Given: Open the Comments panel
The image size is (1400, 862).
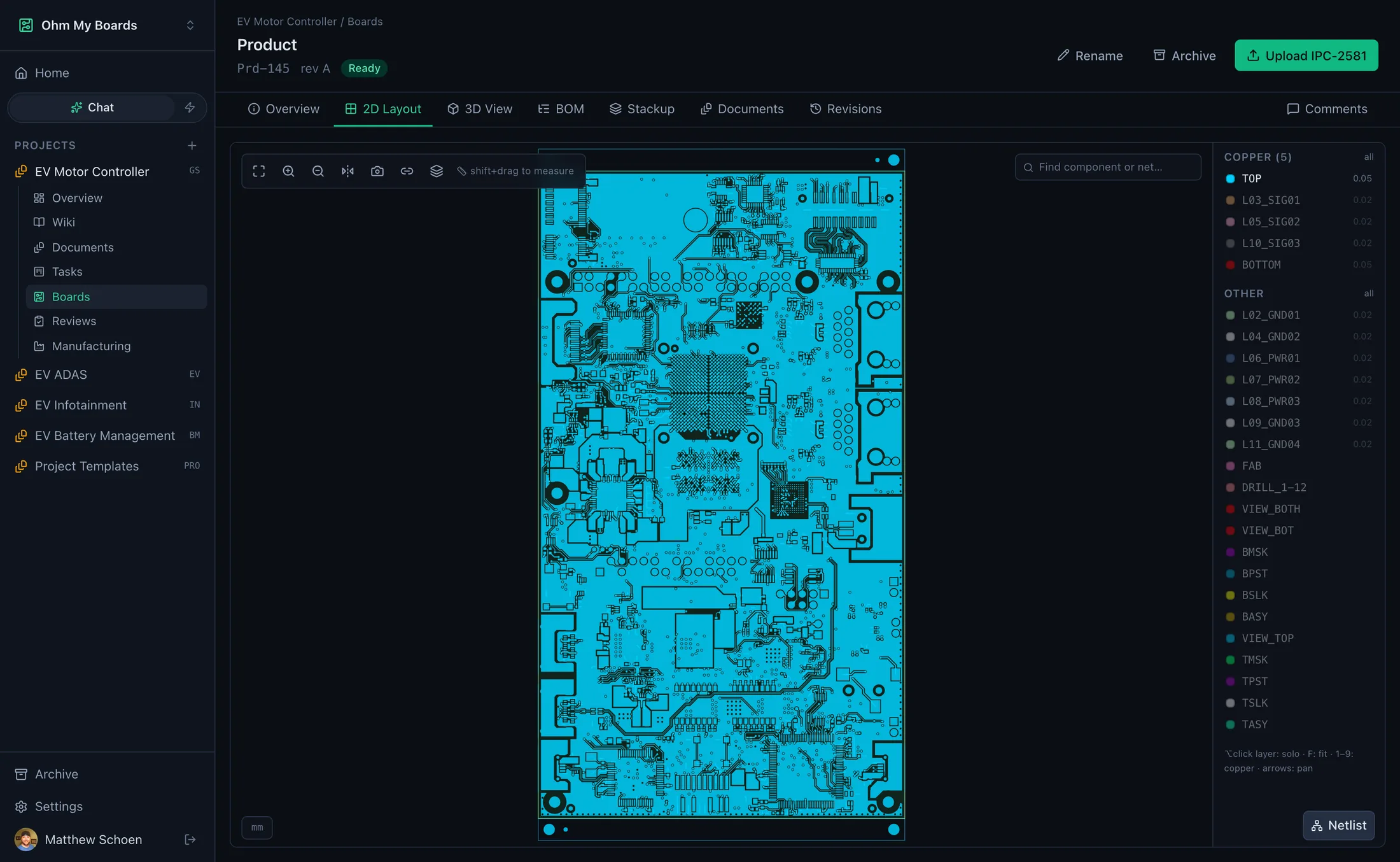Looking at the screenshot, I should click(x=1327, y=110).
